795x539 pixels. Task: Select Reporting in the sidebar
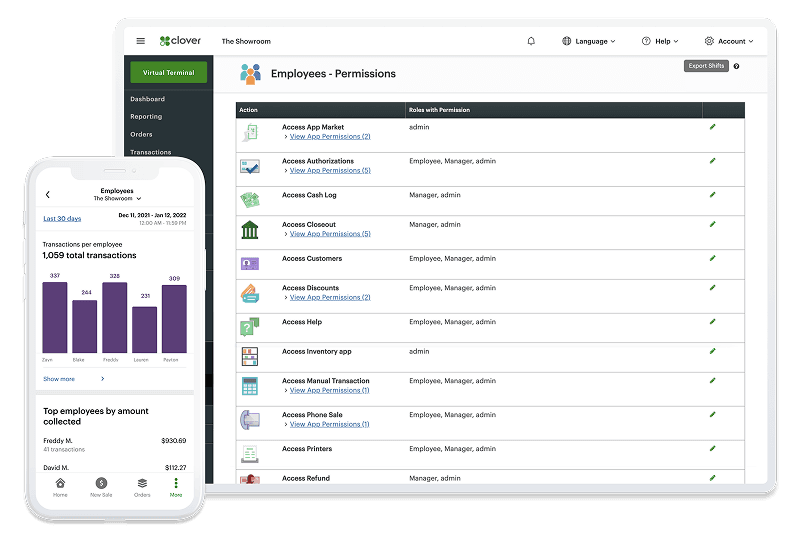coord(146,117)
